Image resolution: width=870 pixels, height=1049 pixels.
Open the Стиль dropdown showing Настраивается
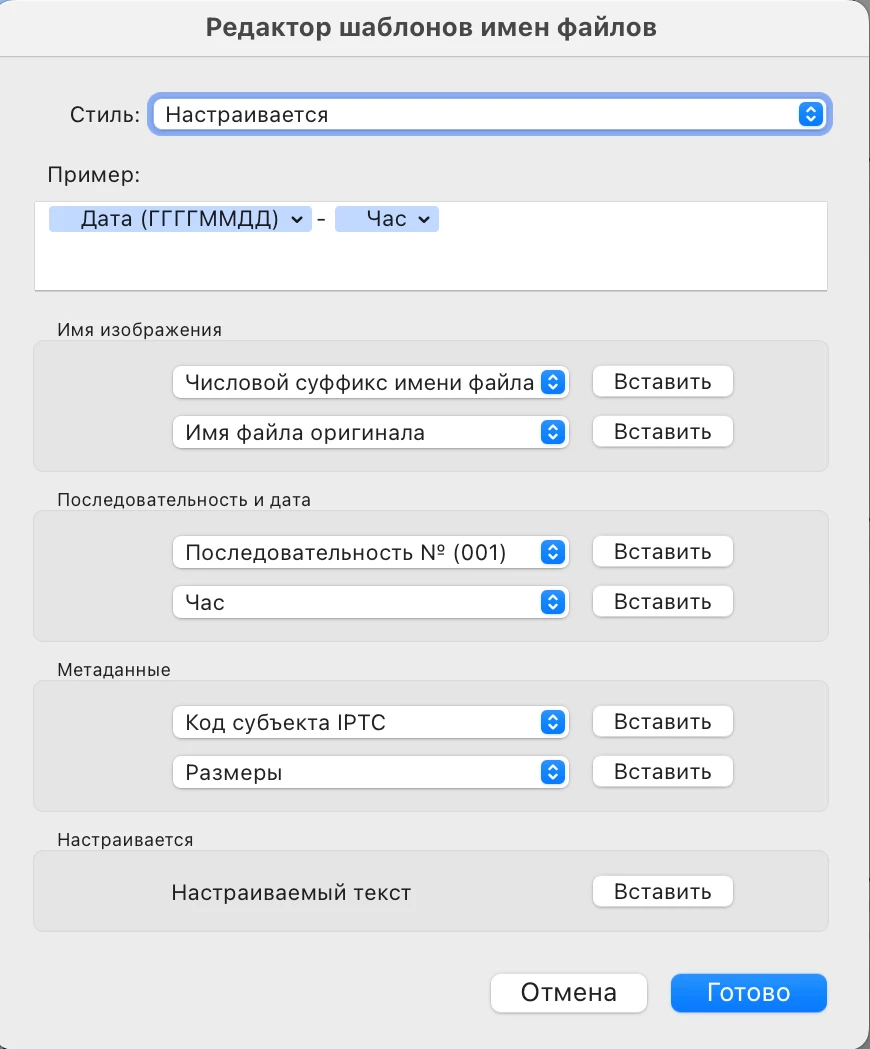click(x=489, y=114)
